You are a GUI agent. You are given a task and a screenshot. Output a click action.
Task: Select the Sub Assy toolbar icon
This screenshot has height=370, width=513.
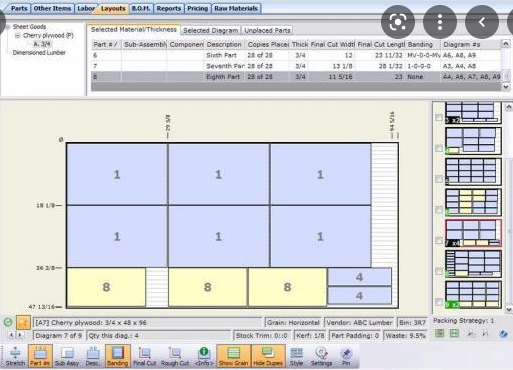(67, 356)
